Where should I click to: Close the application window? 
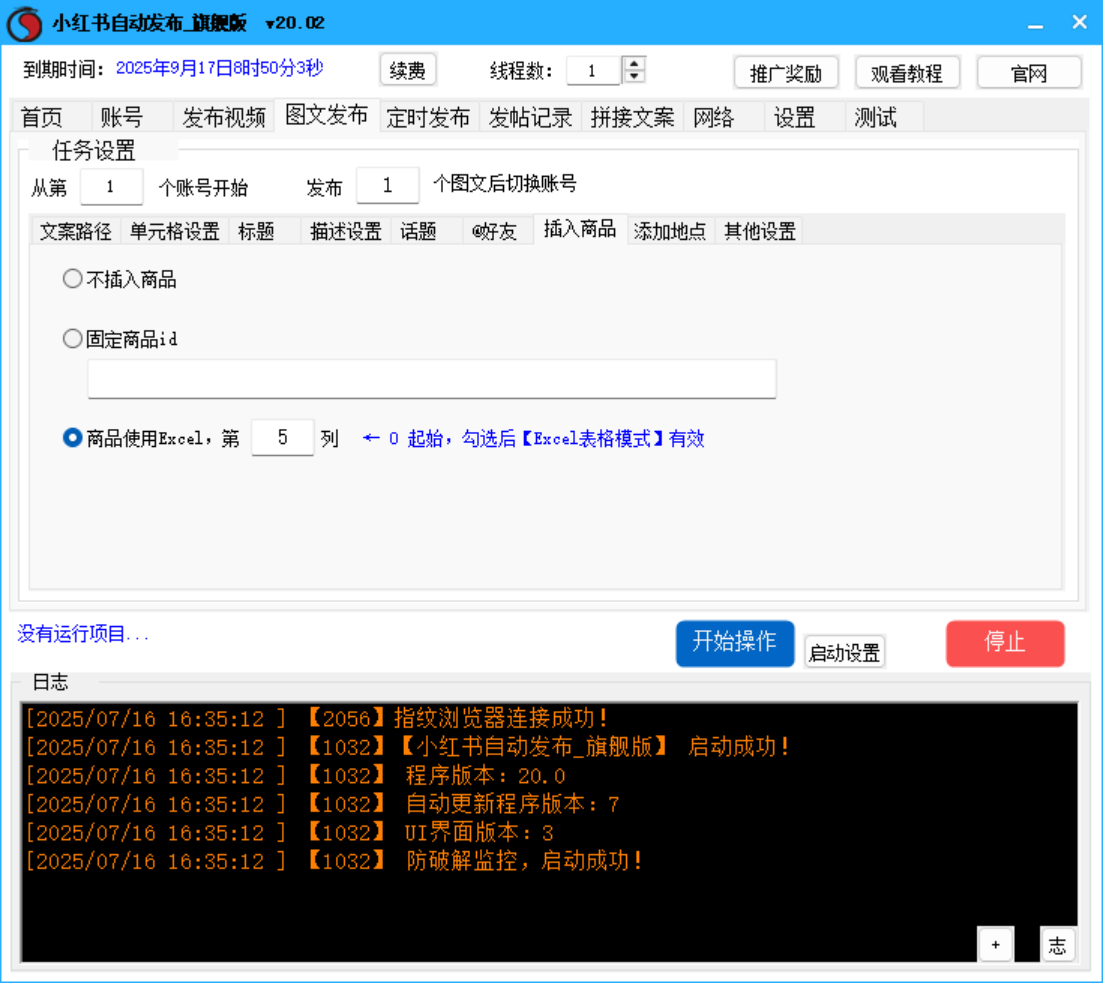coord(1080,23)
